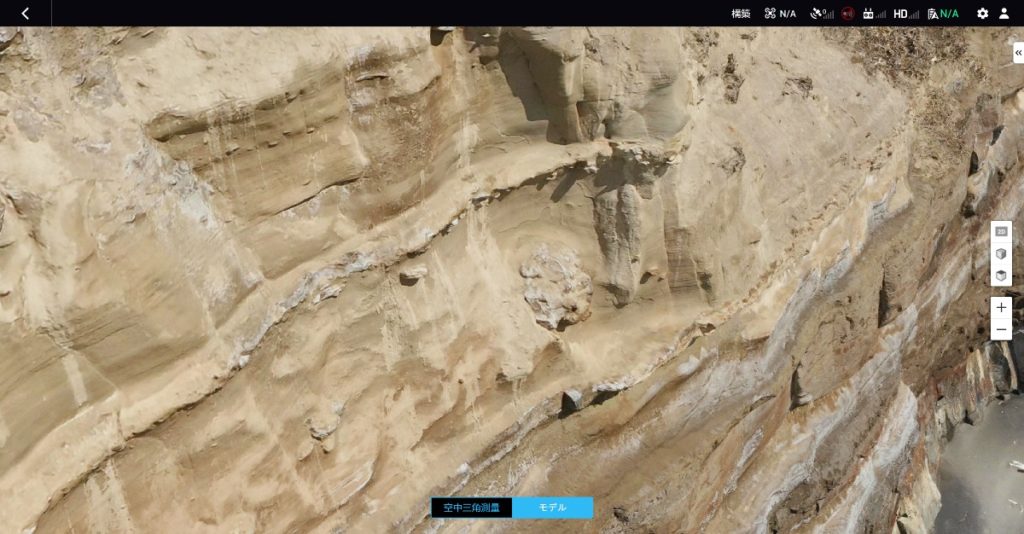Click the green N/A flight mode indicator

coord(942,13)
